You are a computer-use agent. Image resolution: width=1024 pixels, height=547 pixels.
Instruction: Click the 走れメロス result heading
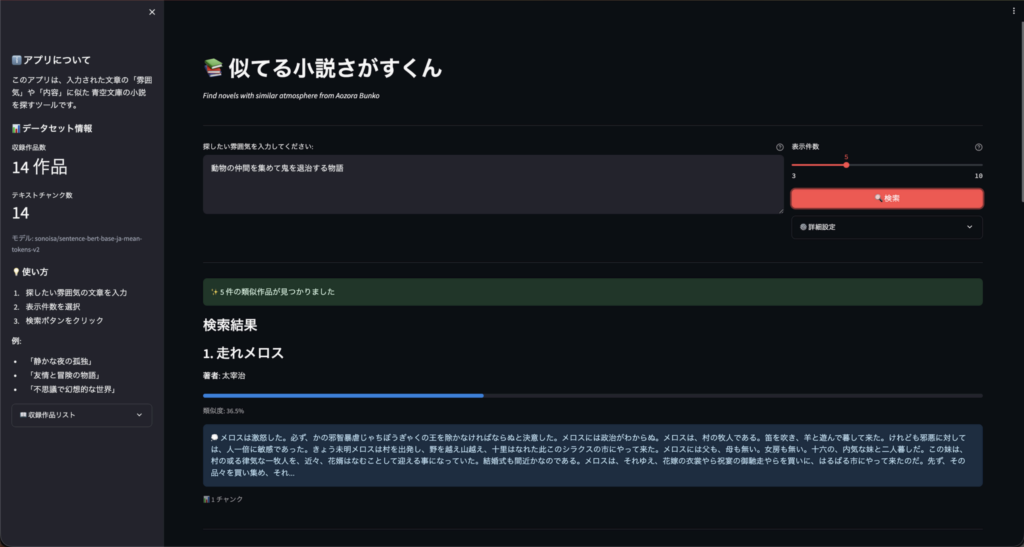(243, 353)
